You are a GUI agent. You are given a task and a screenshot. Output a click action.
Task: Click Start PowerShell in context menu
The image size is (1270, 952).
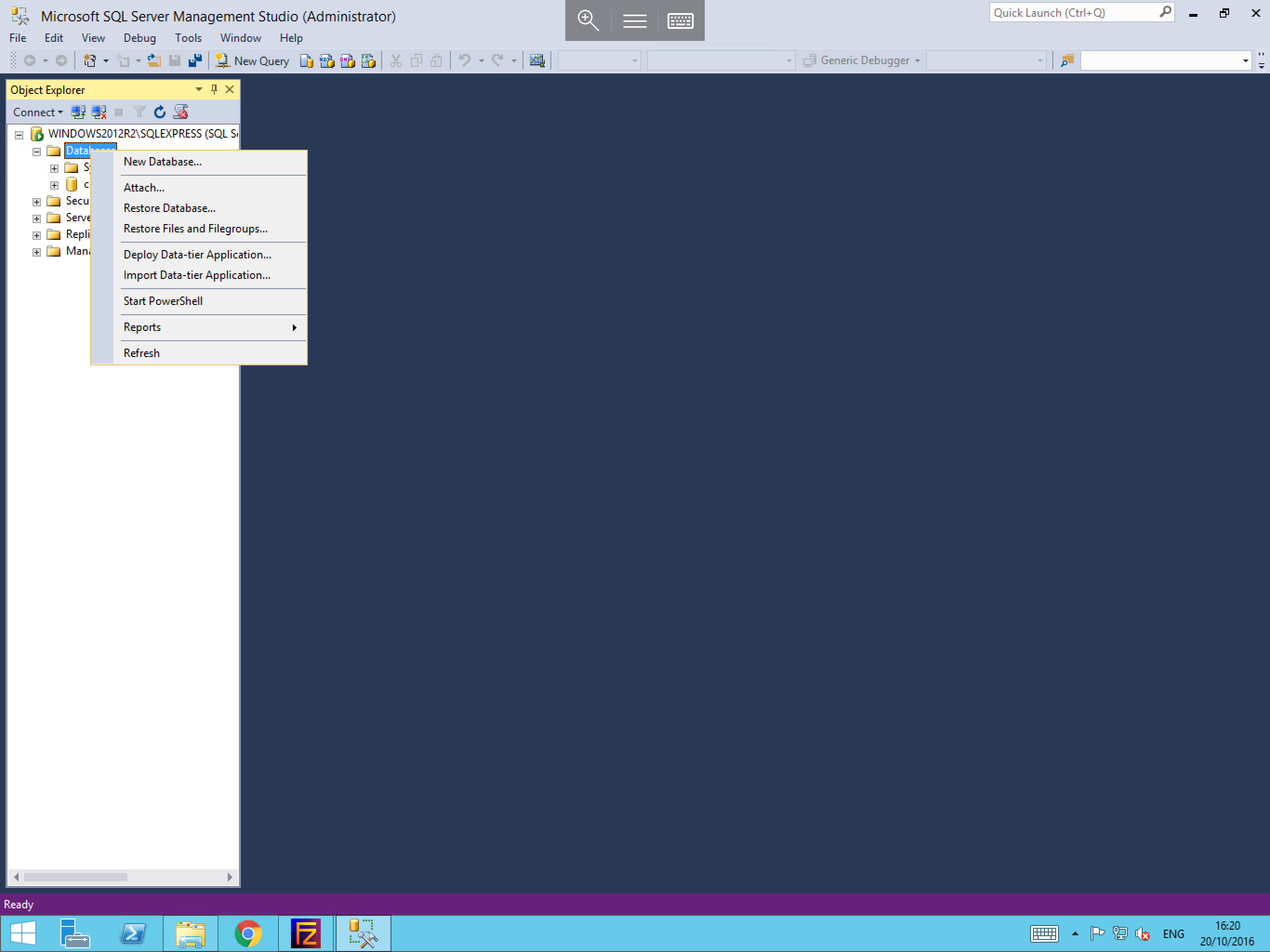pos(198,301)
